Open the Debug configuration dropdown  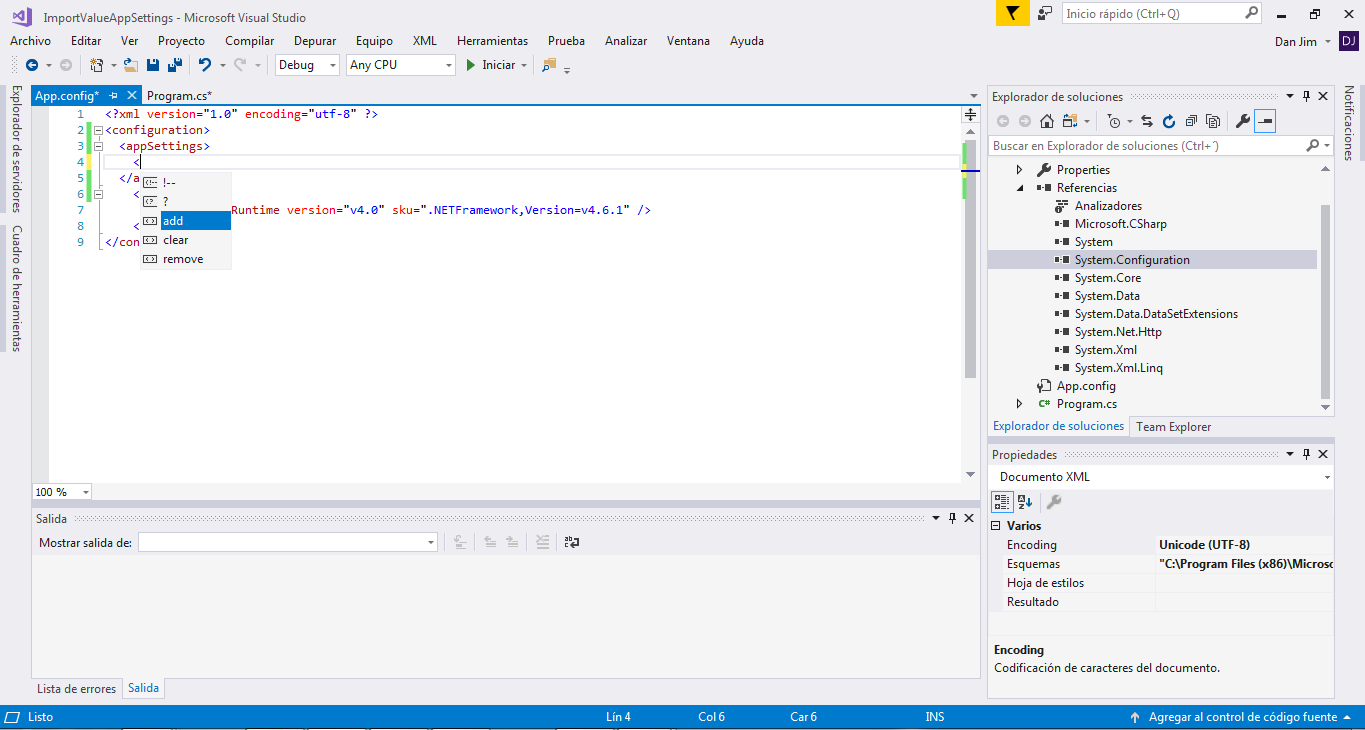pyautogui.click(x=309, y=65)
